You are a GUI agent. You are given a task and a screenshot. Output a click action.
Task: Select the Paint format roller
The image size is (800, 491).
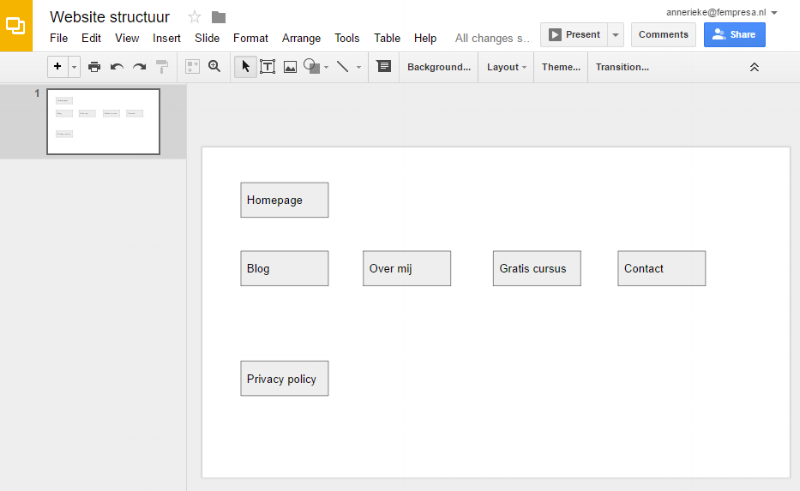(x=162, y=67)
